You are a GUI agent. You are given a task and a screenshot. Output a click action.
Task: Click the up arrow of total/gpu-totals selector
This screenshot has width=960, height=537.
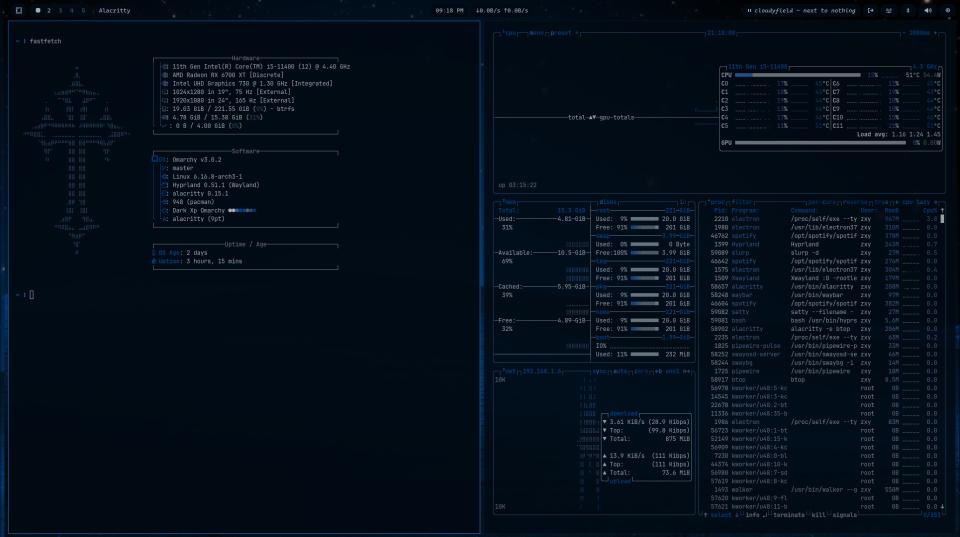click(x=590, y=117)
